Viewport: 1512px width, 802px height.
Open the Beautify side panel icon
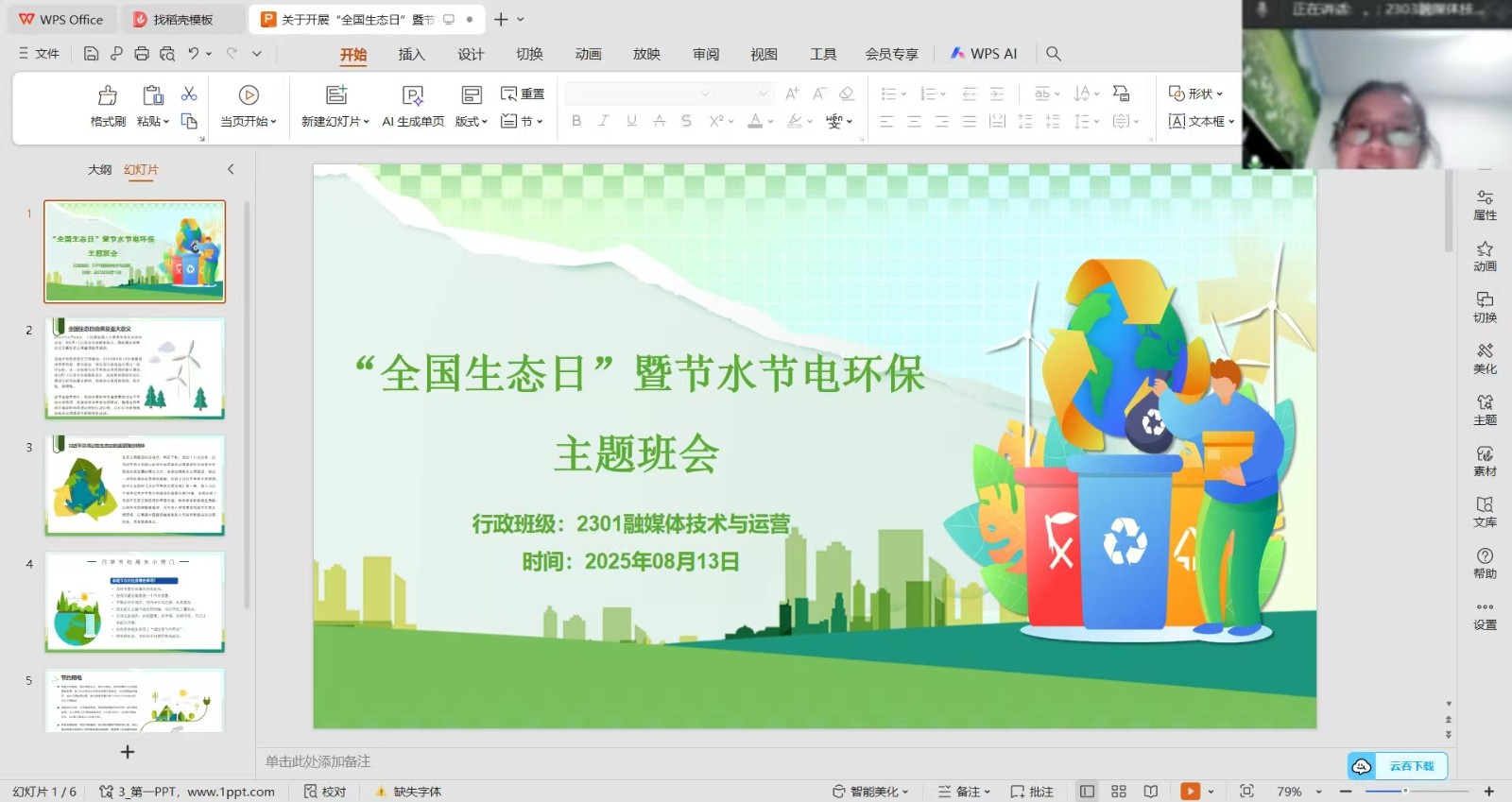click(1485, 358)
